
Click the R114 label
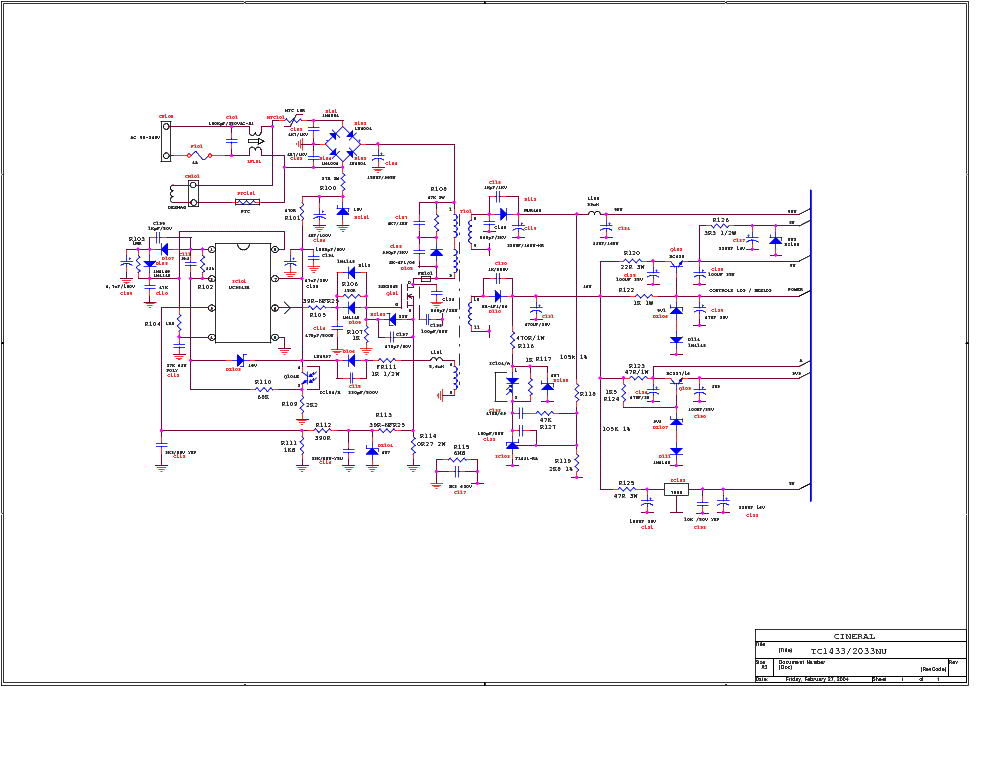coord(428,436)
